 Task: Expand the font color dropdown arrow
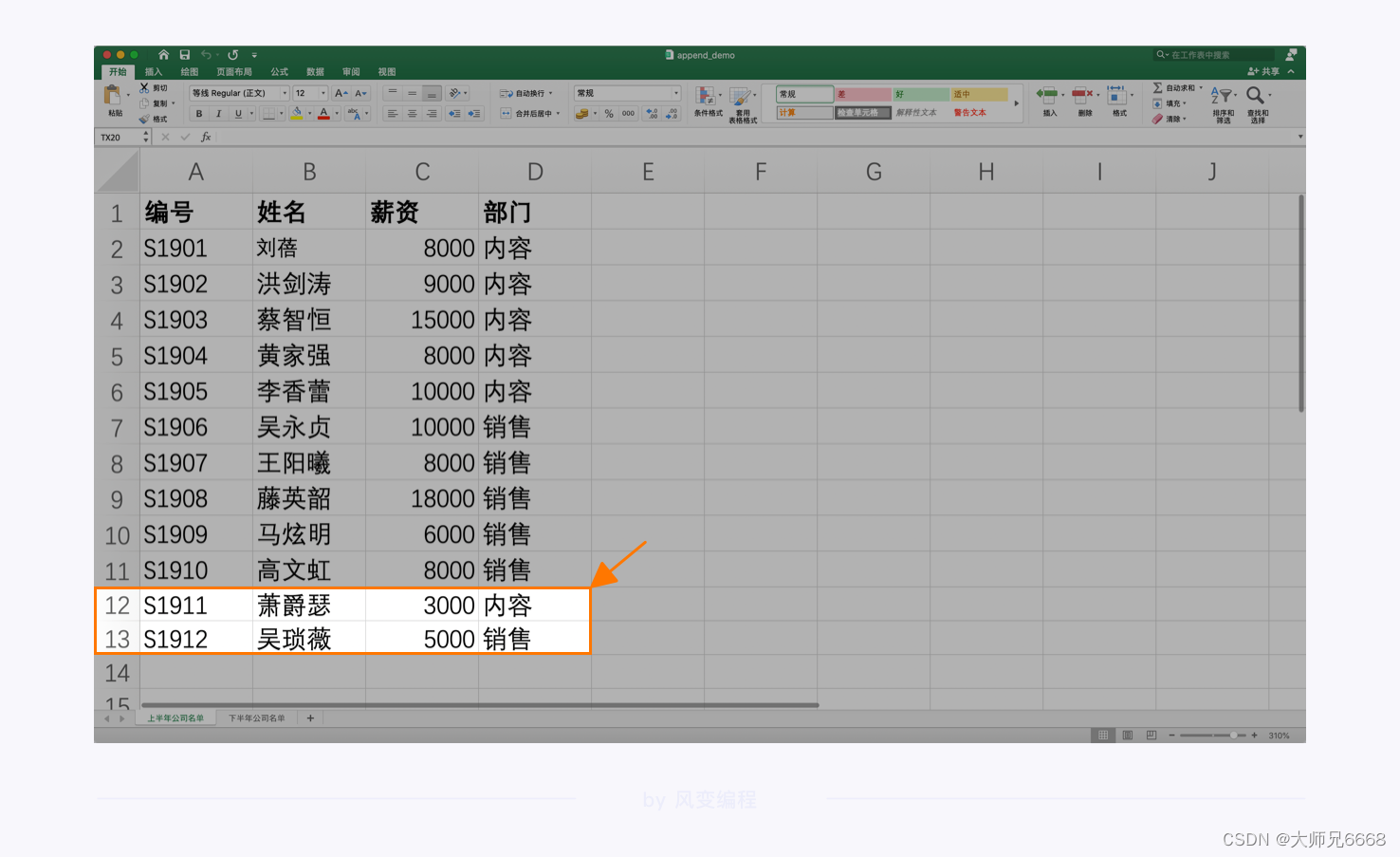click(337, 114)
